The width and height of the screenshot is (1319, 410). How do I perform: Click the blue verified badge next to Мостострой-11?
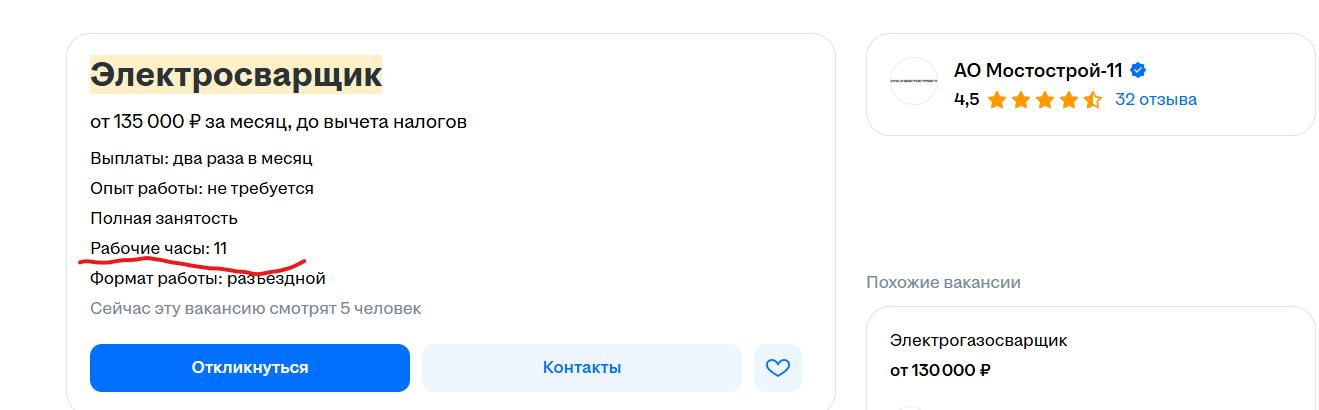(1138, 71)
